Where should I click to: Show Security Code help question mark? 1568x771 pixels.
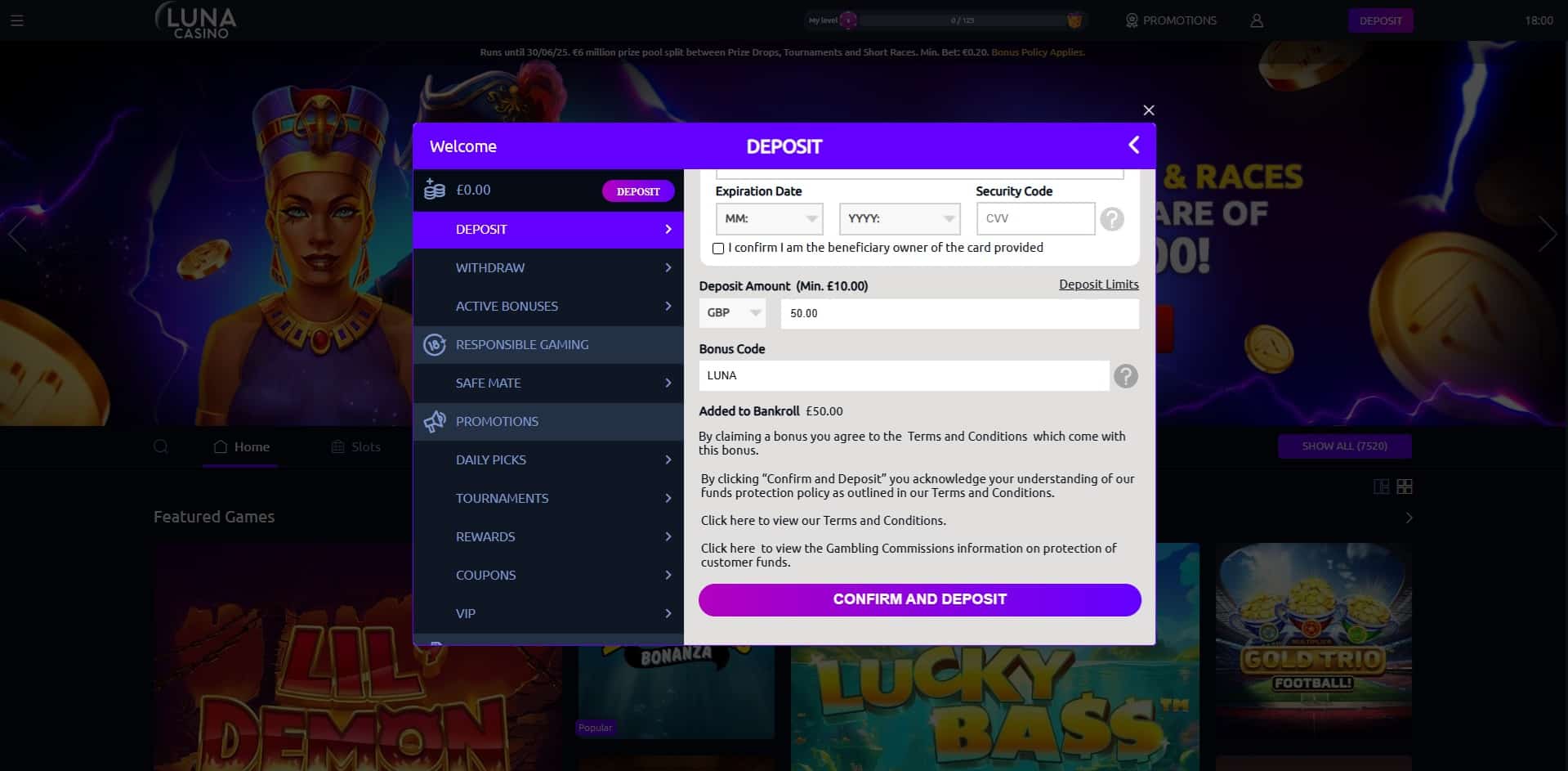(x=1112, y=219)
